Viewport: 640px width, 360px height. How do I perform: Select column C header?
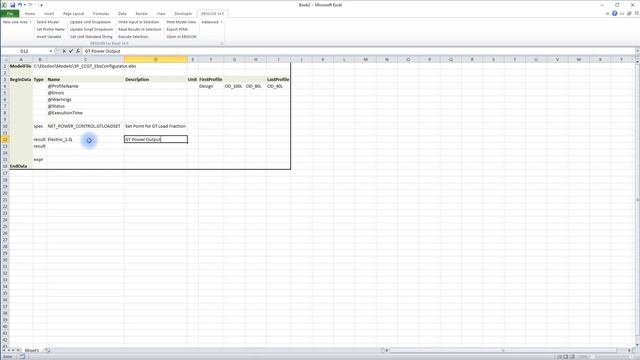coord(85,60)
